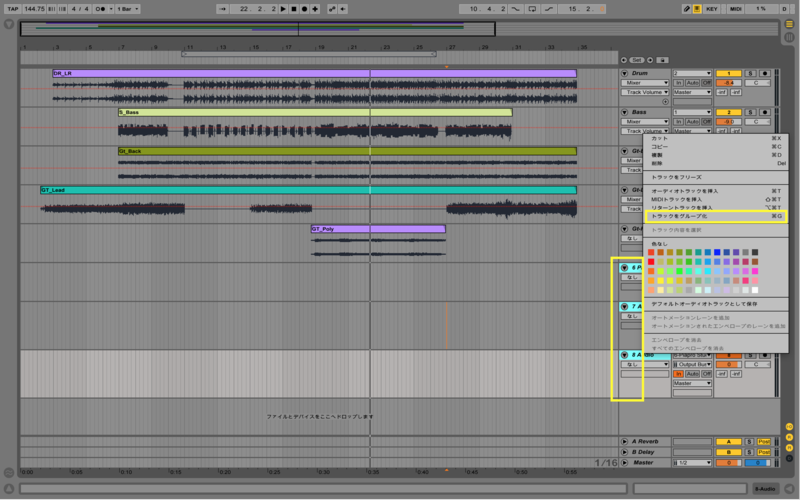This screenshot has width=800, height=500.
Task: Toggle the Returns section show button
Action: (x=789, y=437)
